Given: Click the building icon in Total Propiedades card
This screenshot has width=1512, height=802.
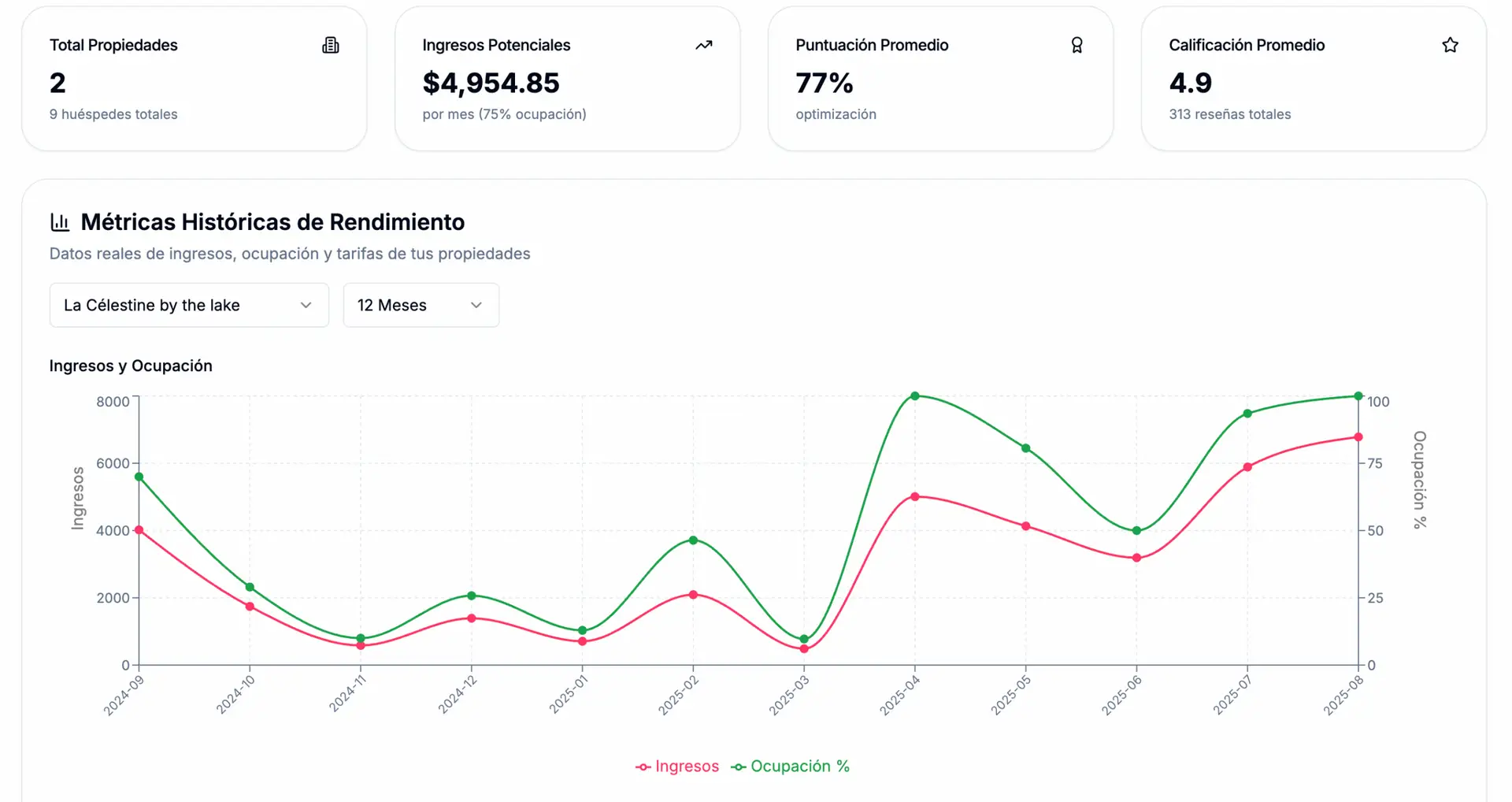Looking at the screenshot, I should click(x=331, y=46).
